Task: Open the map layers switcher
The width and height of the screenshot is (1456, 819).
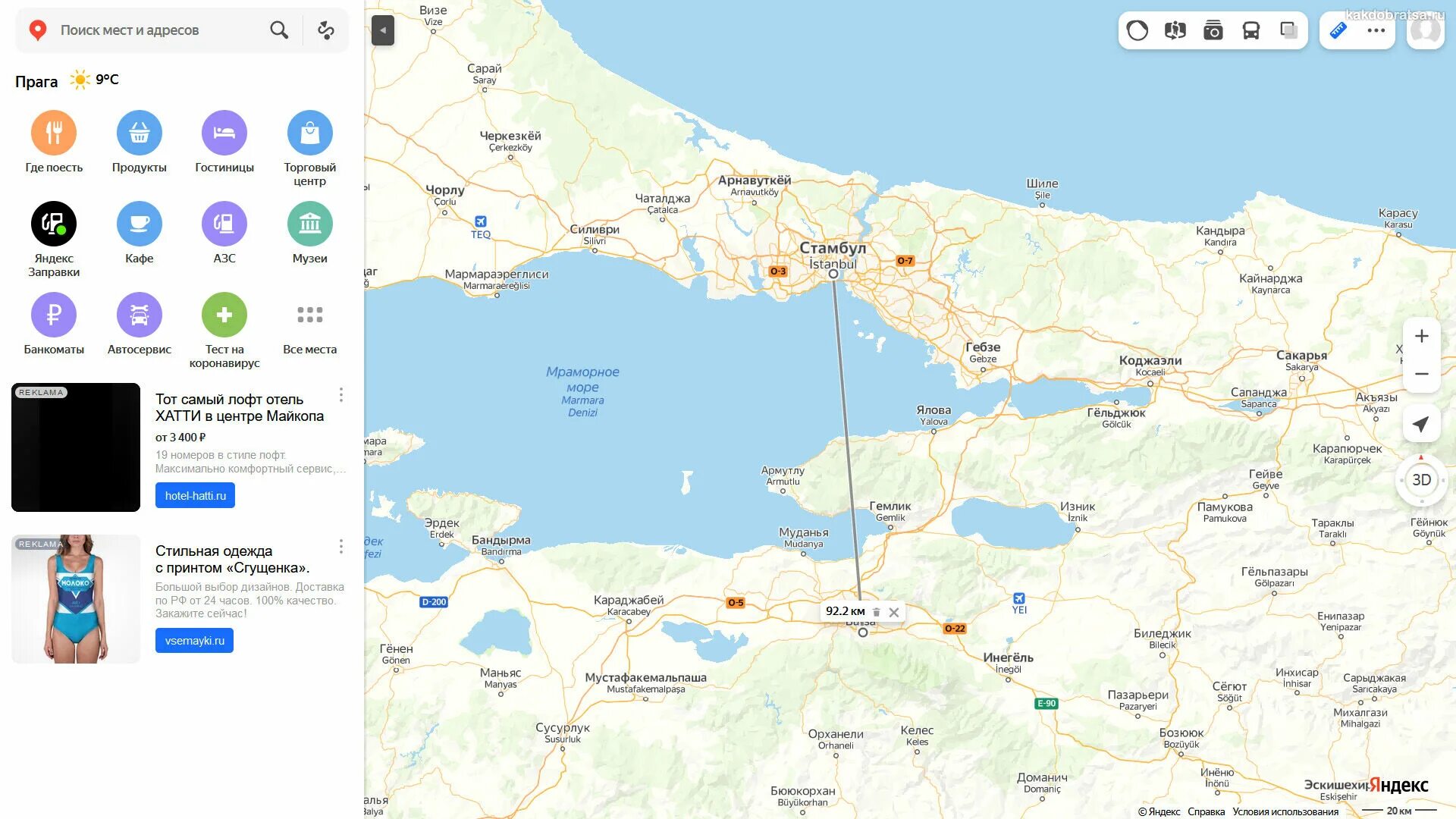Action: 1288,30
